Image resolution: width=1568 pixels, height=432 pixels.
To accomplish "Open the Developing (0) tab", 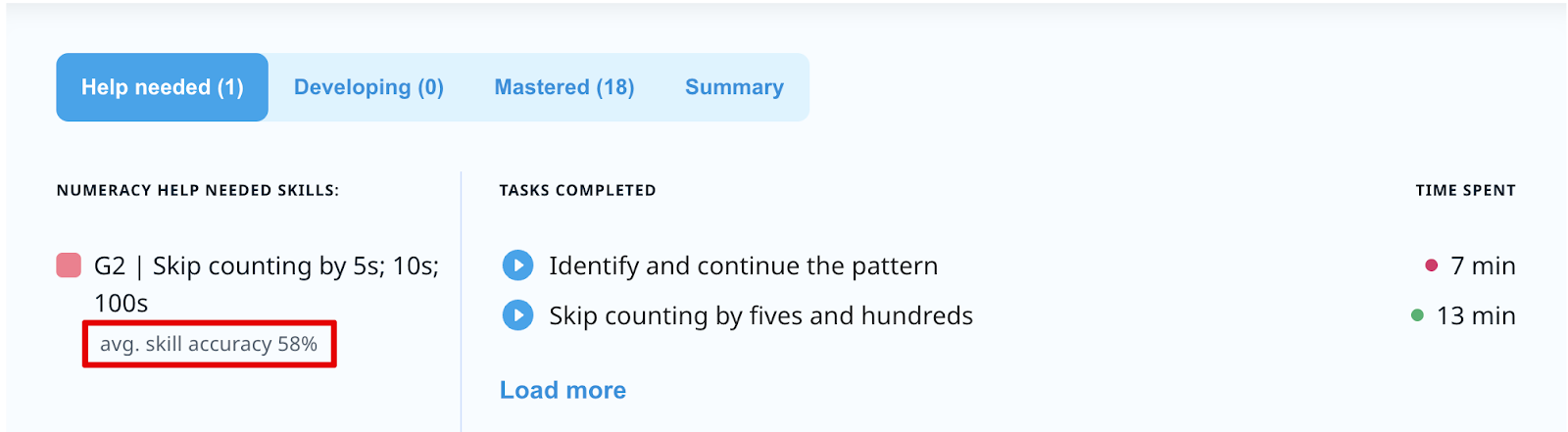I will pos(368,87).
